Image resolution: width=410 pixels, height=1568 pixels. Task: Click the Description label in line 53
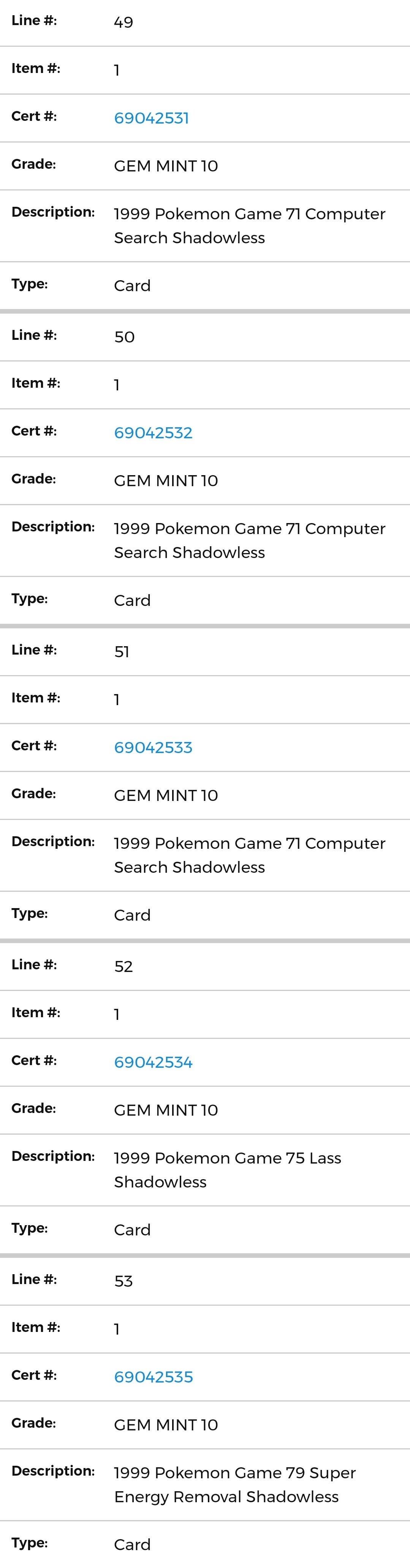53,1471
